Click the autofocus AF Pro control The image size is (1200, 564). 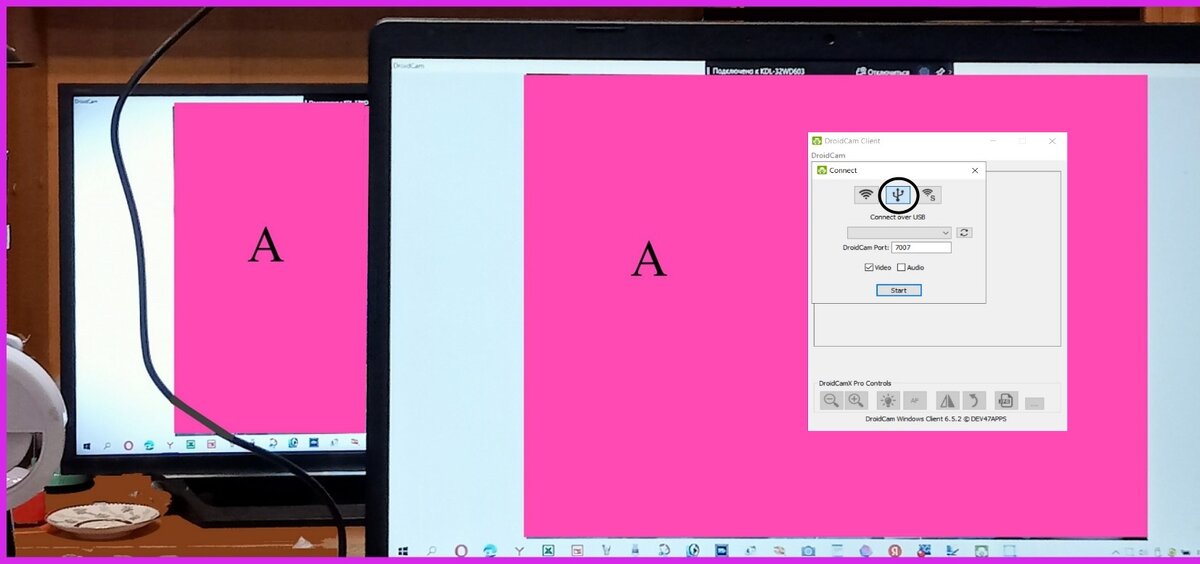click(x=915, y=400)
